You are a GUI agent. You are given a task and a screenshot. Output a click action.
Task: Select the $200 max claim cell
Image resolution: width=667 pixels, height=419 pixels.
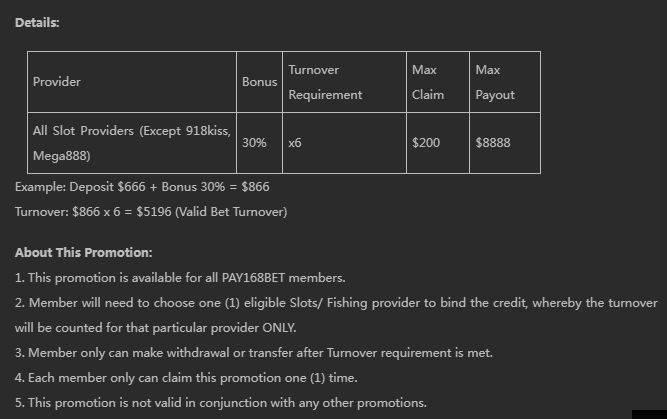[x=426, y=143]
